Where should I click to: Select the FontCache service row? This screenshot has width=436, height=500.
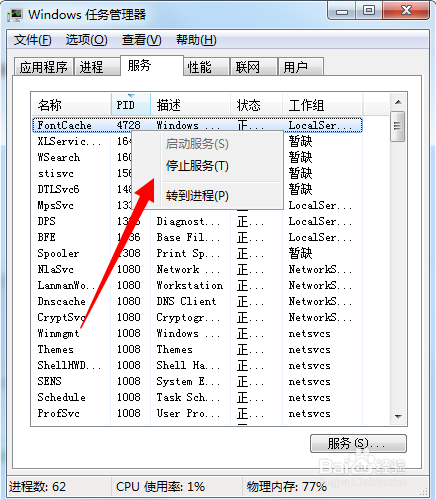(197, 125)
